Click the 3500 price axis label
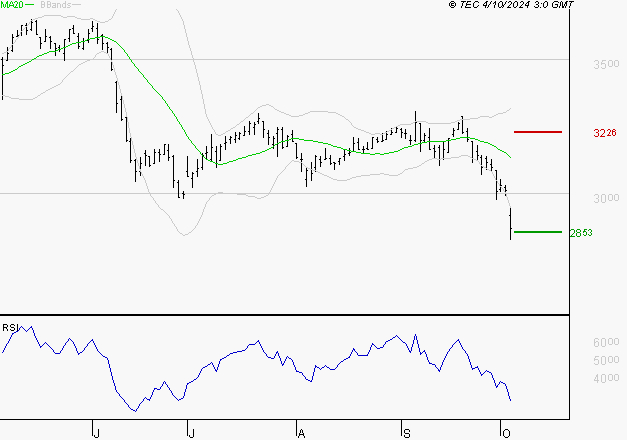627x440 pixels. pos(606,64)
